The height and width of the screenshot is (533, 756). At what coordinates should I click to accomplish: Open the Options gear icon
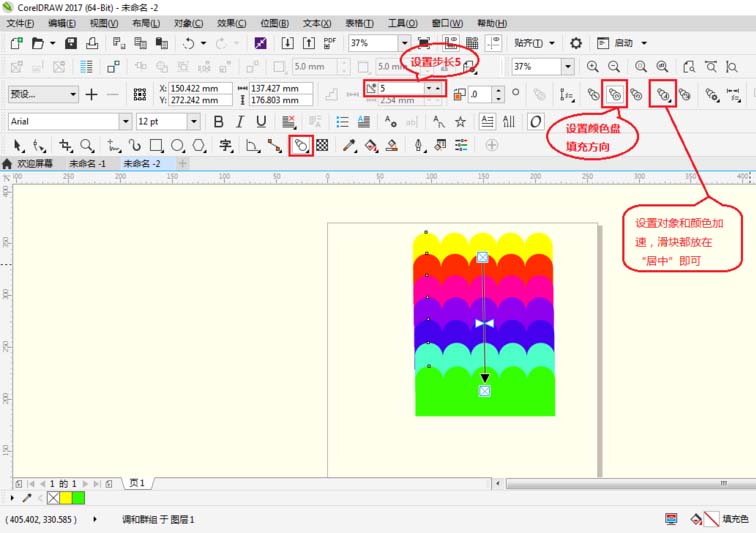[x=576, y=43]
